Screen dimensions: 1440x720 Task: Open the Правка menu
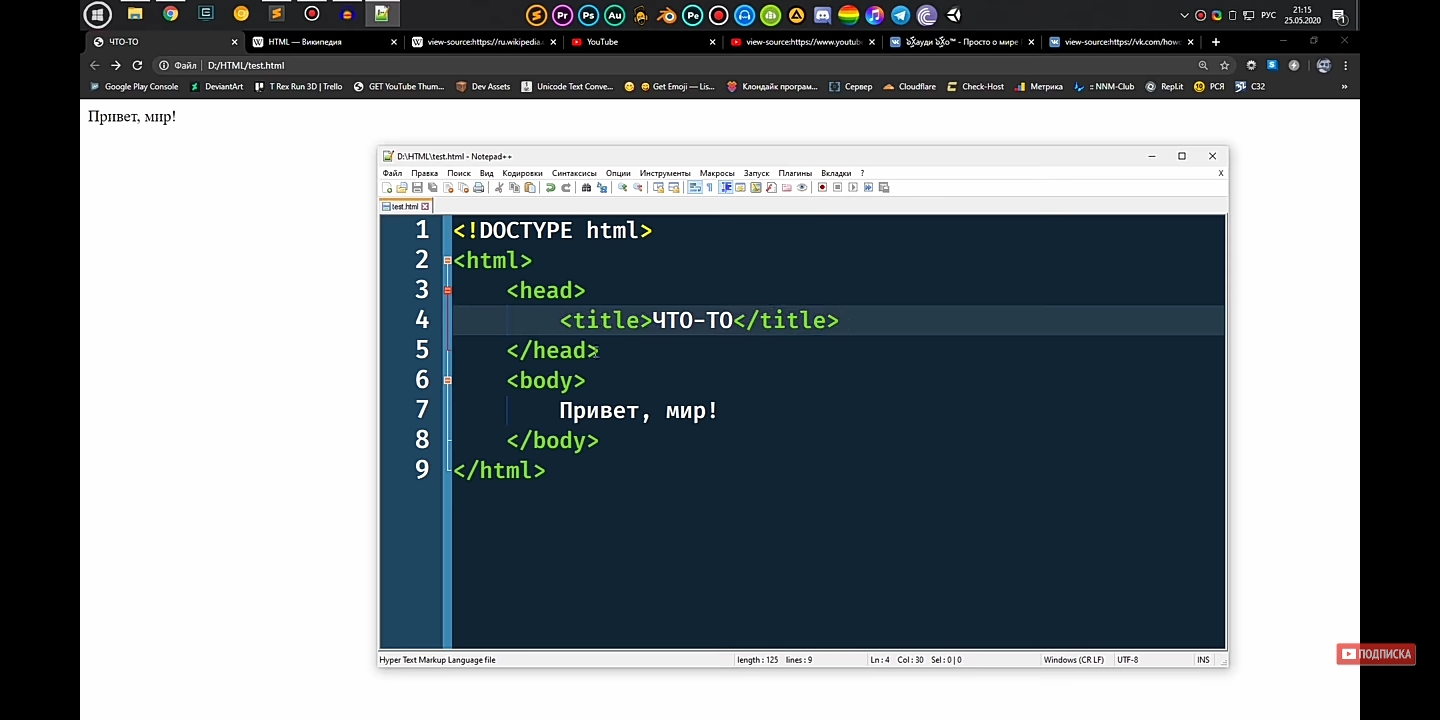pos(424,173)
